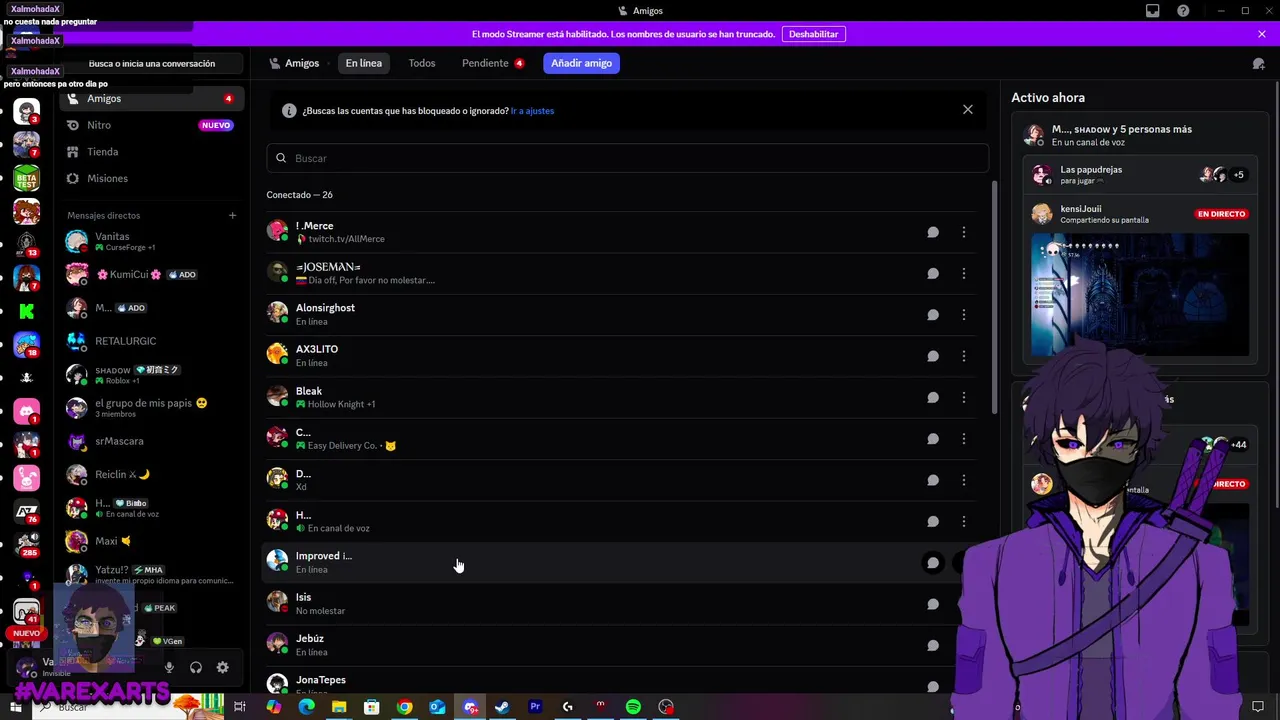The width and height of the screenshot is (1280, 720).
Task: Click the Añadir amigo button
Action: click(x=581, y=63)
